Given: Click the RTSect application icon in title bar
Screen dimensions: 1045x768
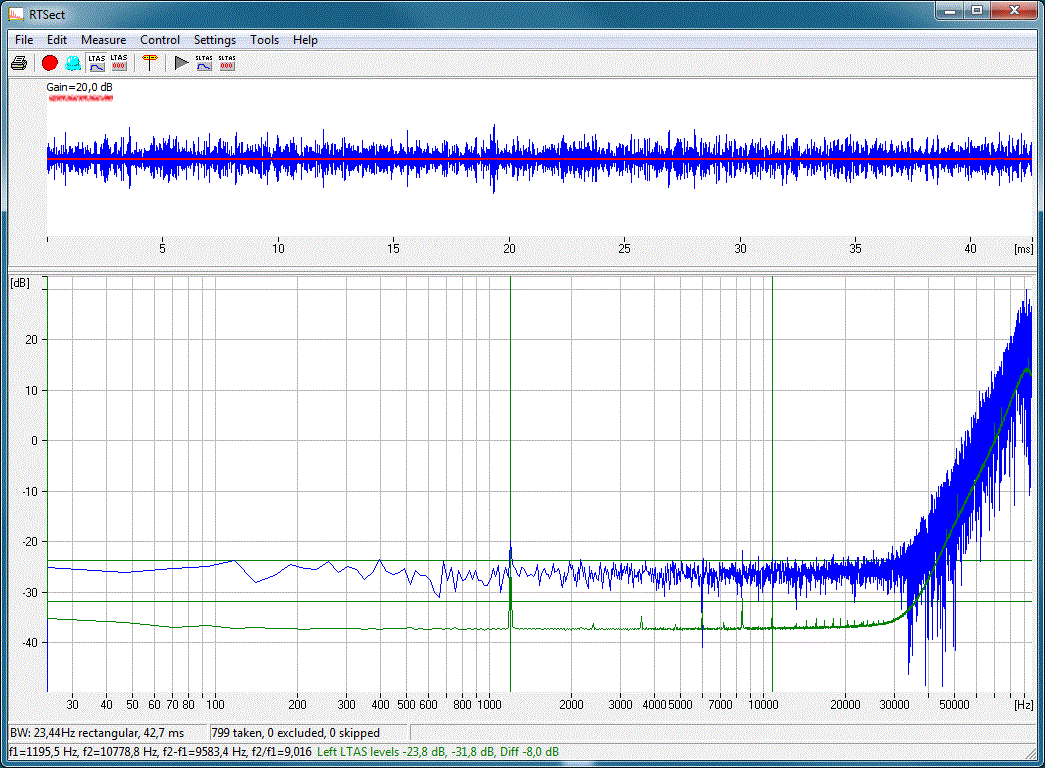Looking at the screenshot, I should coord(16,14).
